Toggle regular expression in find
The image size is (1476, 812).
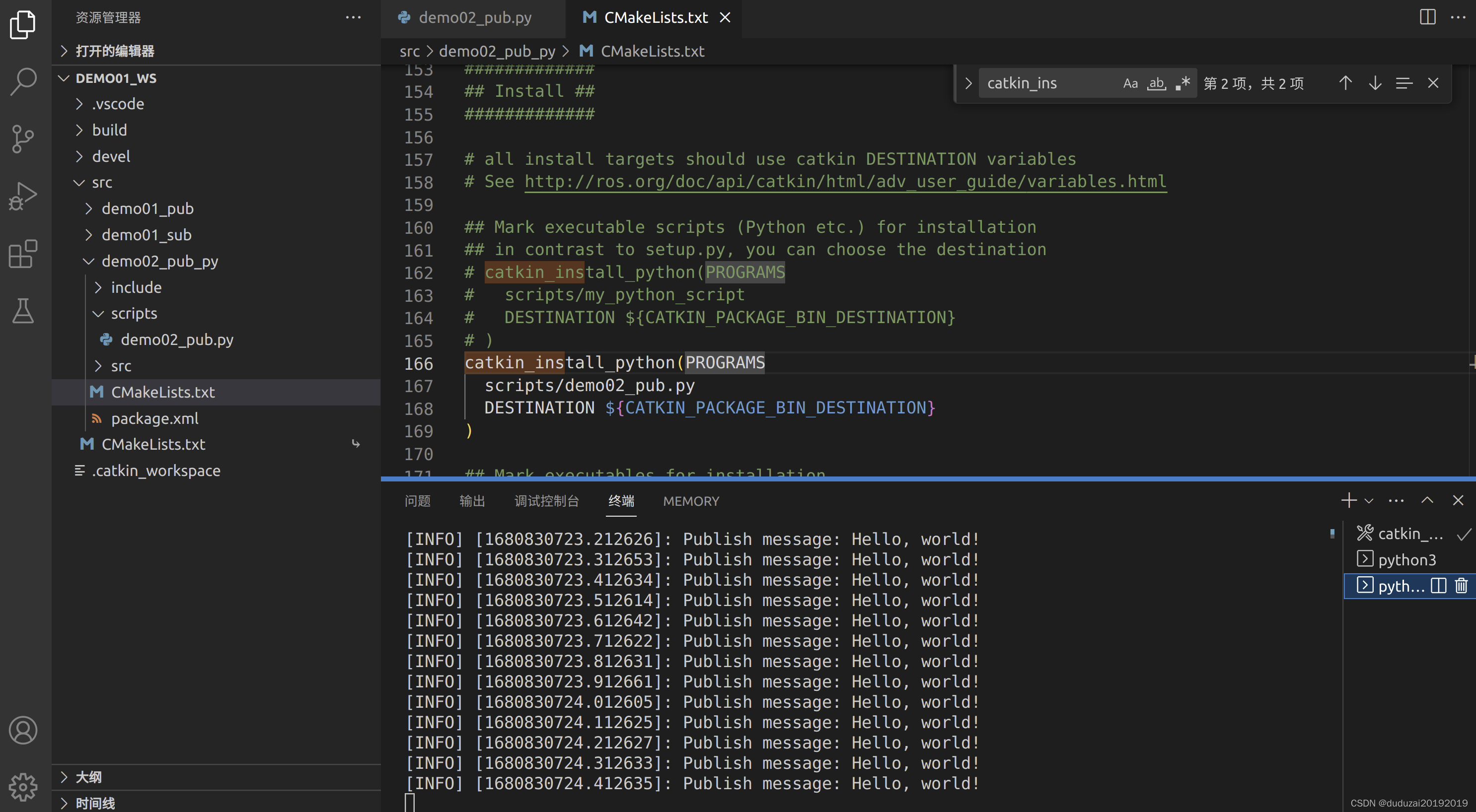1182,83
